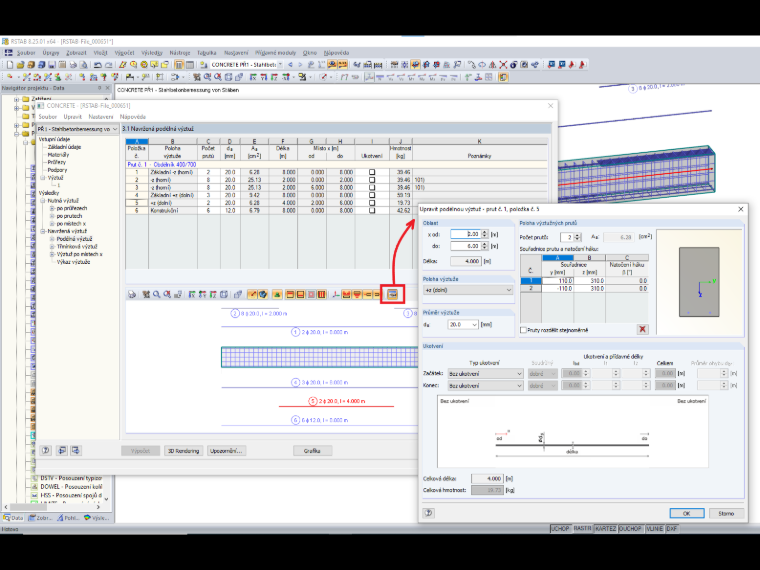Select Výkaz výztuže in the tree
Screen dimensions: 760x570
click(x=73, y=262)
